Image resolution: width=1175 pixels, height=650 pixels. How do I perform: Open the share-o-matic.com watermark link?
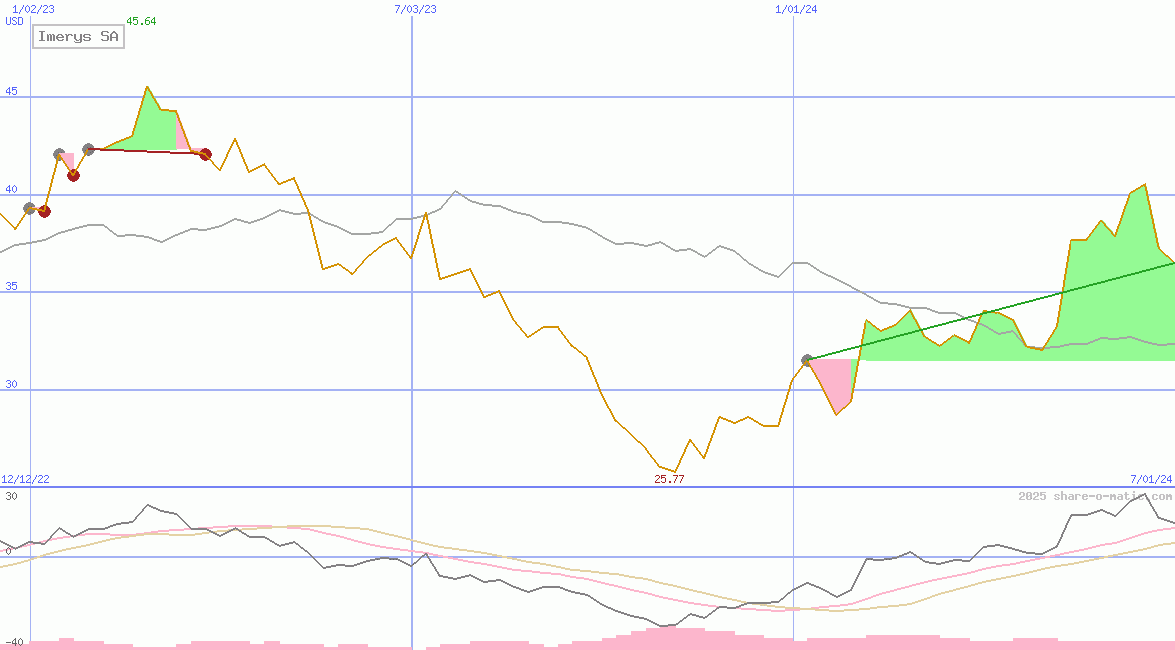pyautogui.click(x=1095, y=496)
